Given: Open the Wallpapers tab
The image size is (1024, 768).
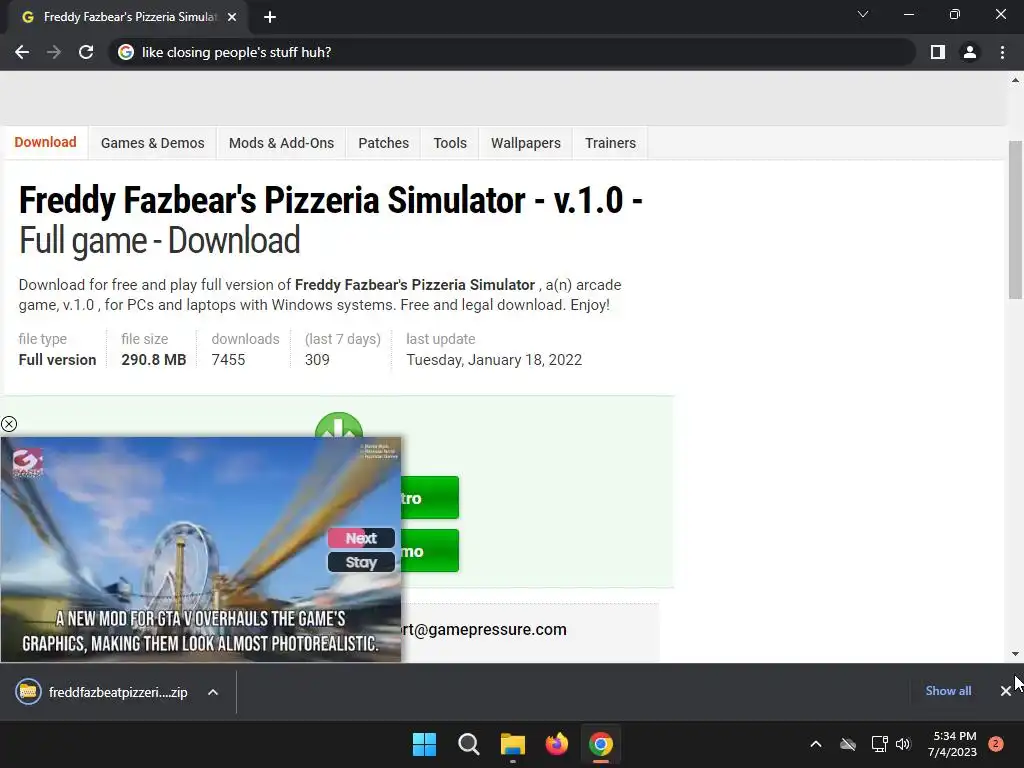Looking at the screenshot, I should 526,143.
